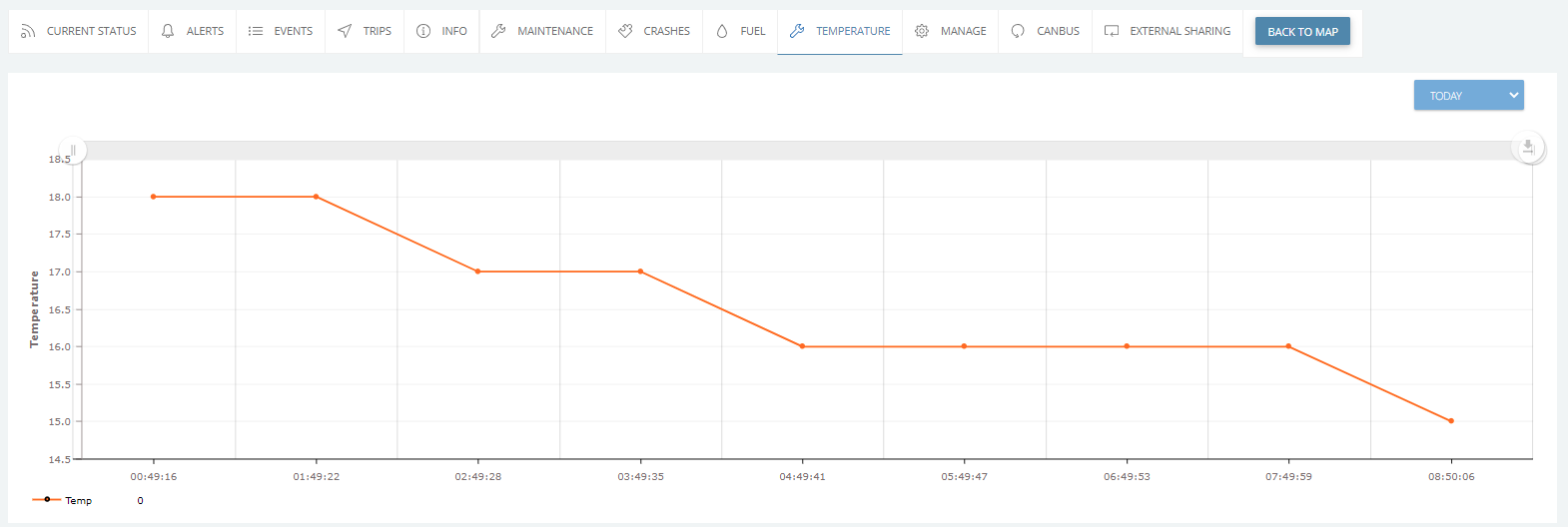This screenshot has height=527, width=1568.
Task: Click the data point at 08:50:06
Action: pyautogui.click(x=1451, y=421)
